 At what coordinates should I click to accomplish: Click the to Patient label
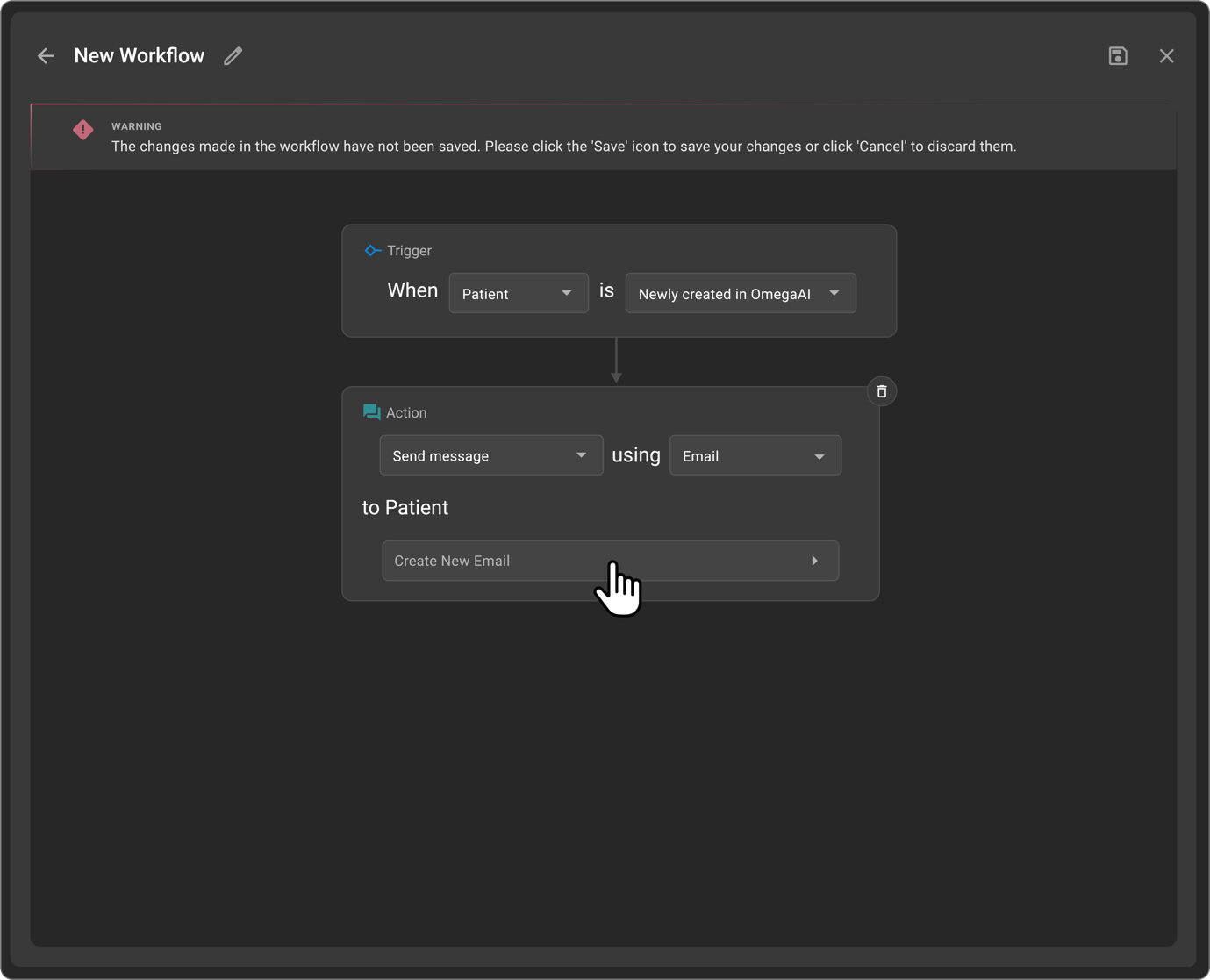coord(405,507)
